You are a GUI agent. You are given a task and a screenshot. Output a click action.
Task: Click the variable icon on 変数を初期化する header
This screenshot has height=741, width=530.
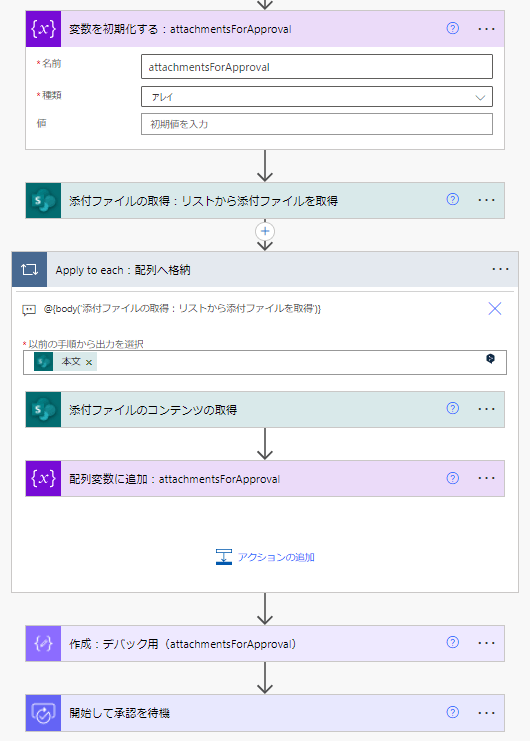click(43, 29)
